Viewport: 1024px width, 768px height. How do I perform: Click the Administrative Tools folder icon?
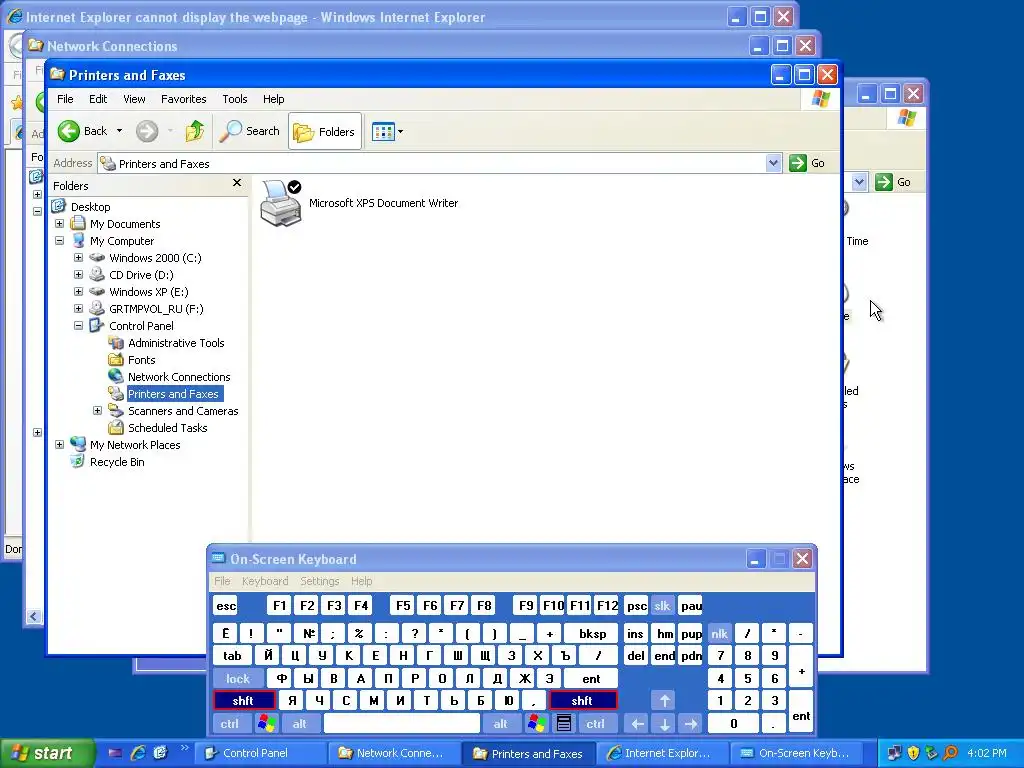tap(116, 343)
